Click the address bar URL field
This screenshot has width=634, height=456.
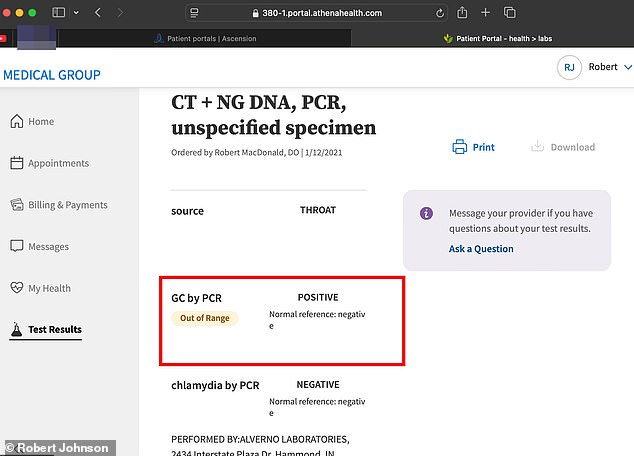pos(310,12)
